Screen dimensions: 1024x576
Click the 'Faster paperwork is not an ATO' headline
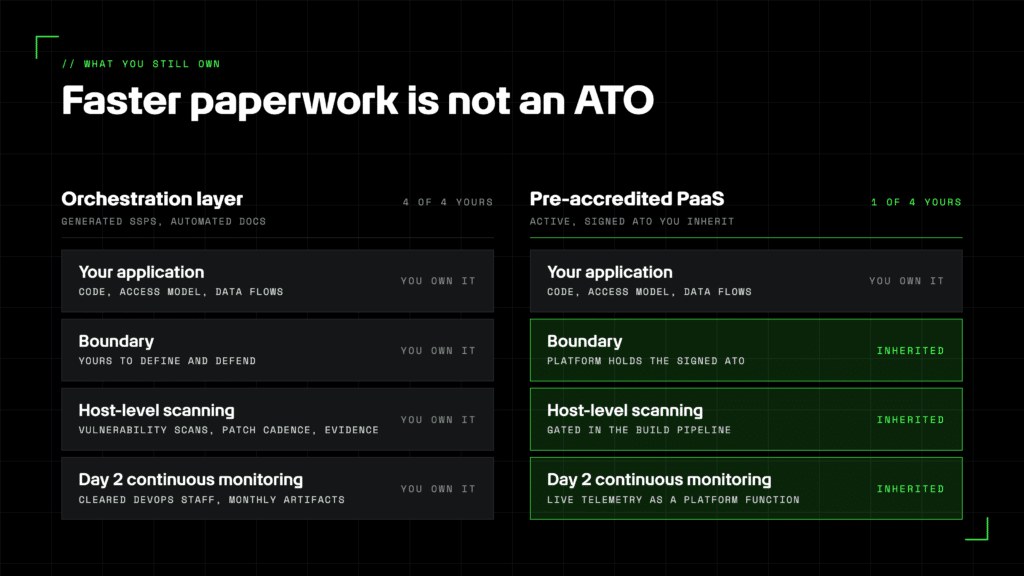[x=357, y=101]
